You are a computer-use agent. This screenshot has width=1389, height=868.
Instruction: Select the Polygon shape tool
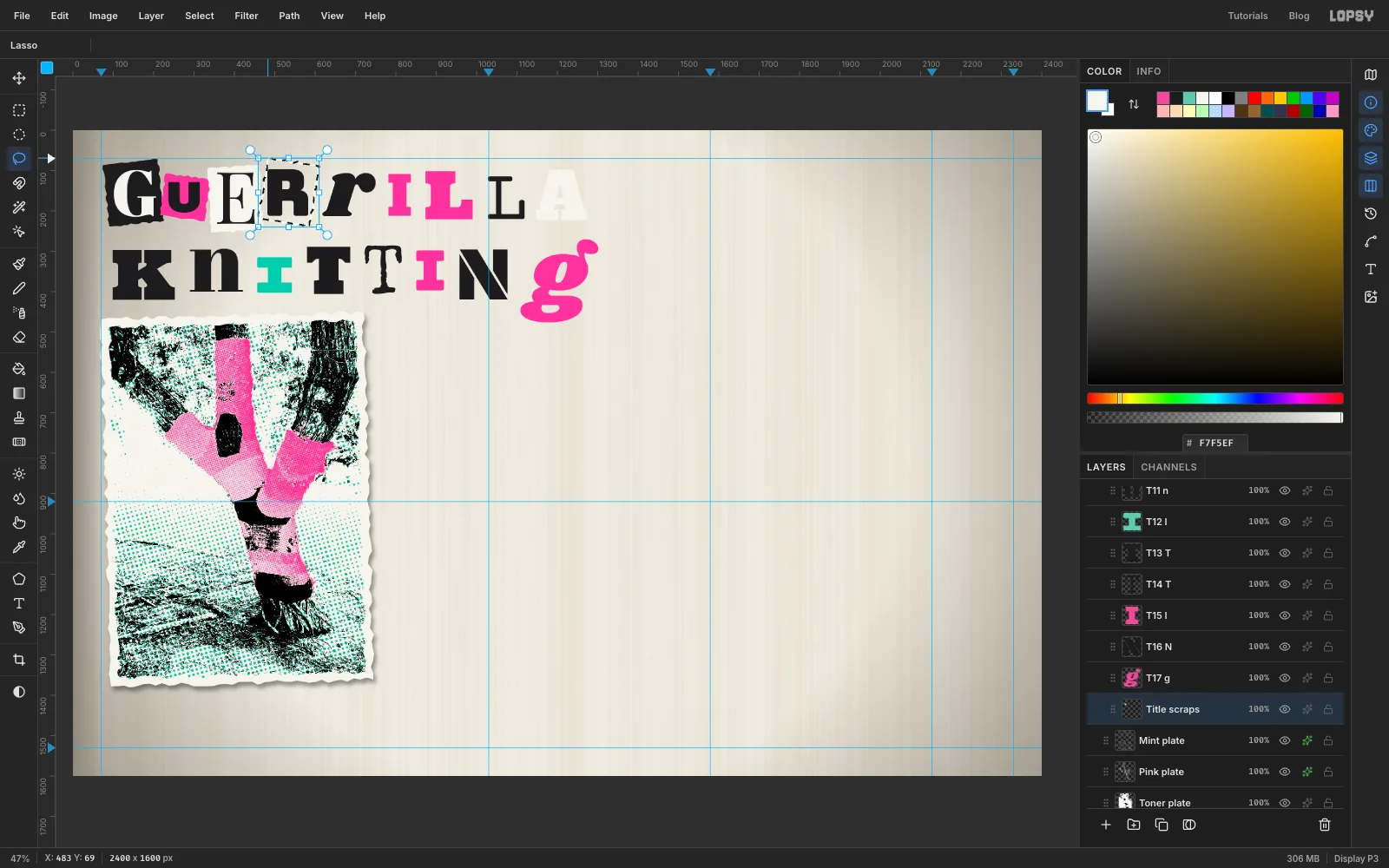19,579
